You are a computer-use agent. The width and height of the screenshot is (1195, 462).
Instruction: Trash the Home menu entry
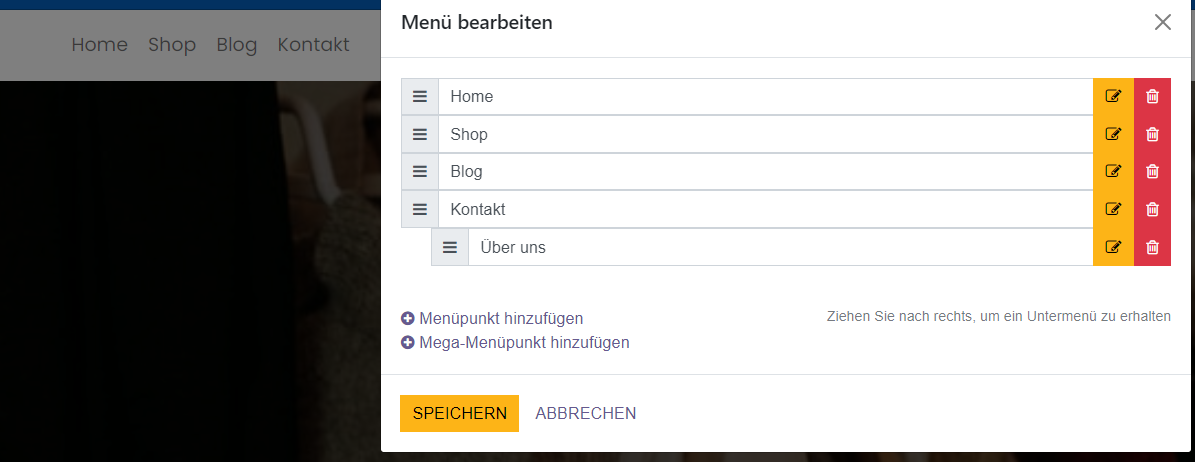coord(1152,96)
